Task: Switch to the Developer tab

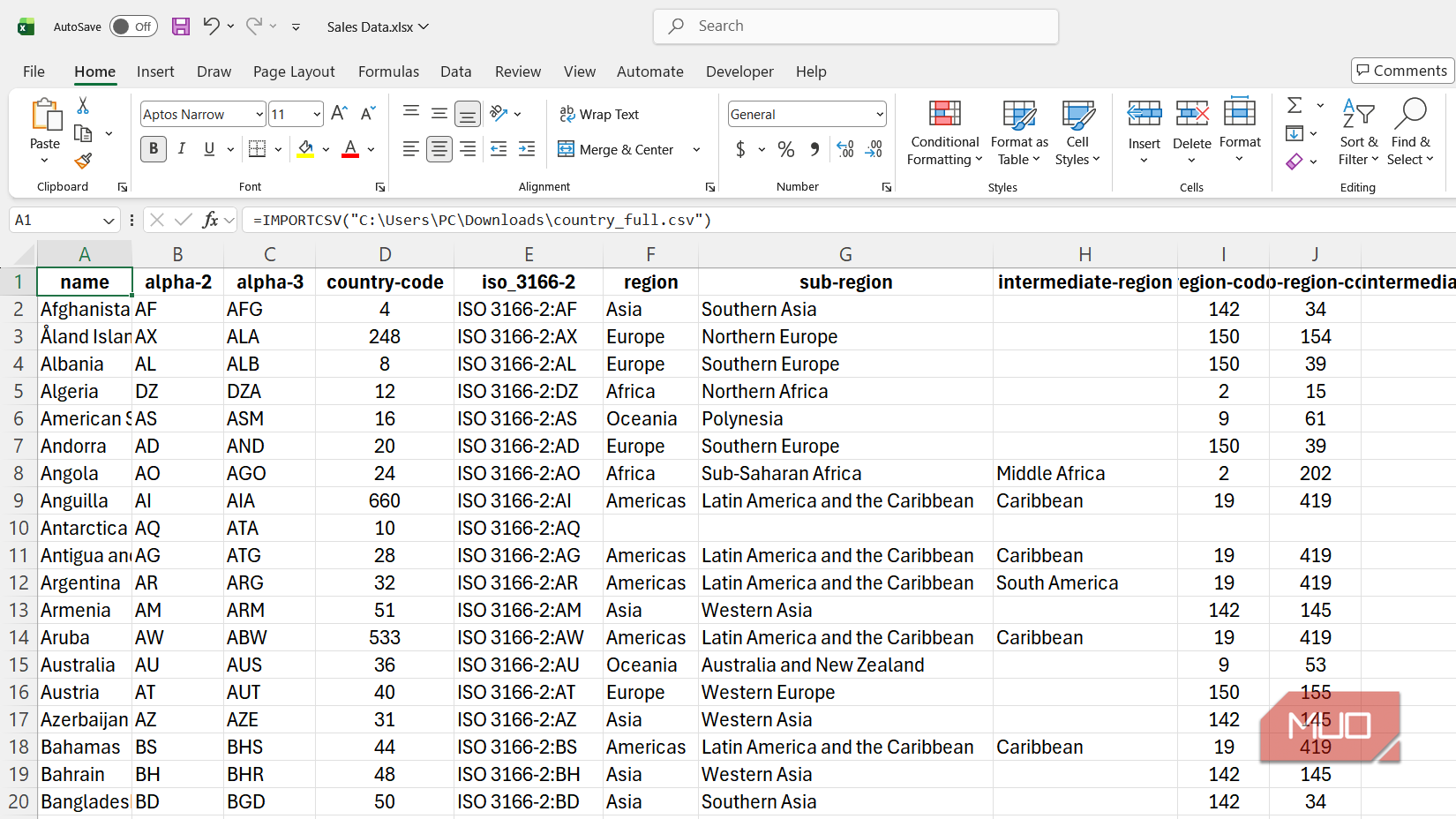Action: pos(739,71)
